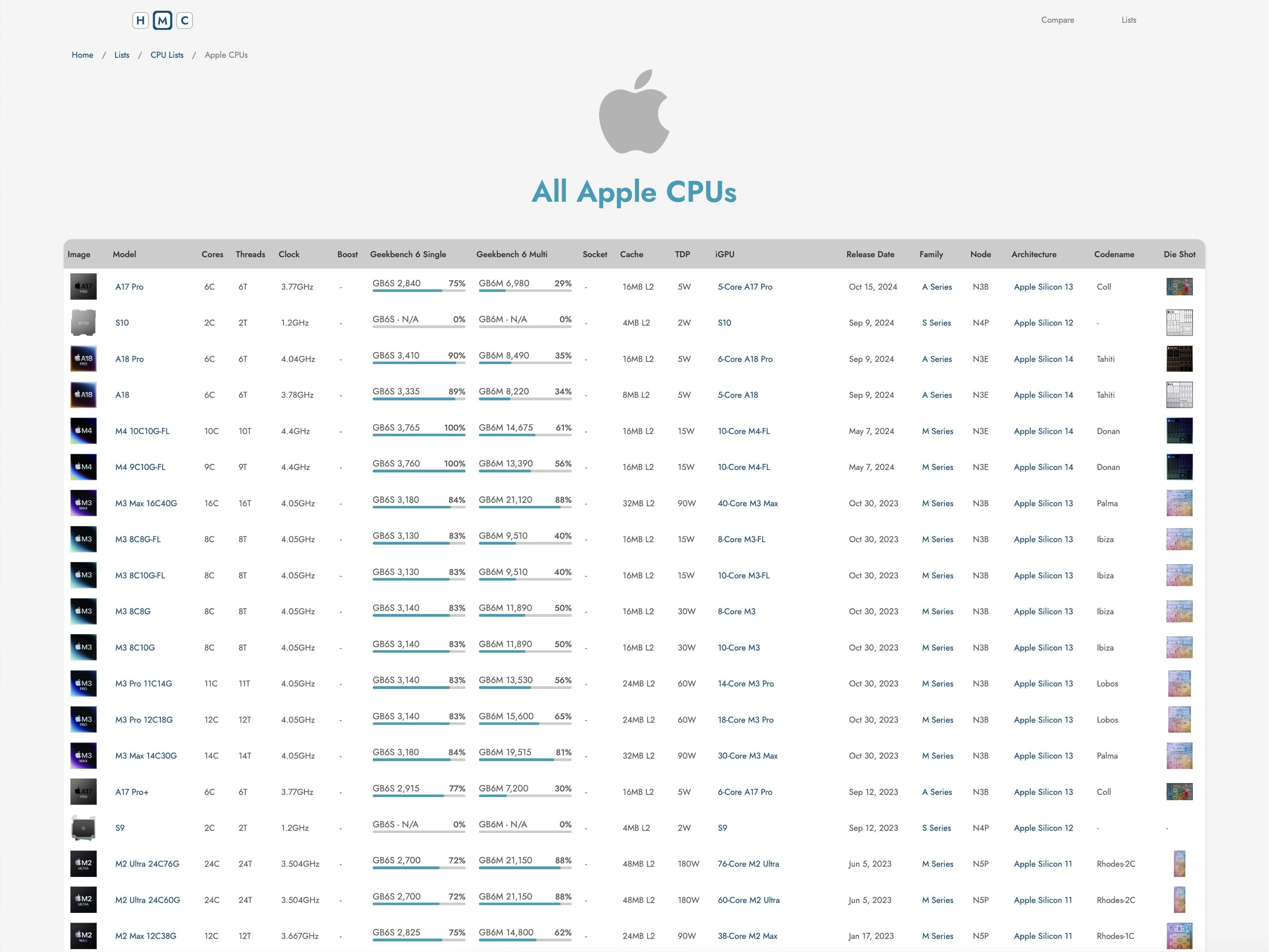Image resolution: width=1269 pixels, height=952 pixels.
Task: Open the 10-Core M3-FL iGPU link
Action: 743,575
